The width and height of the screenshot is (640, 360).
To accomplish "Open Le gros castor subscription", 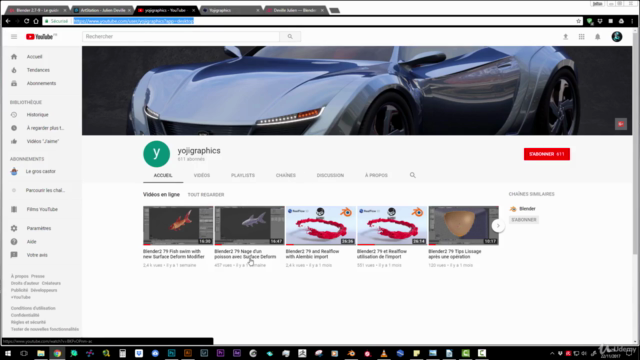I will point(41,171).
